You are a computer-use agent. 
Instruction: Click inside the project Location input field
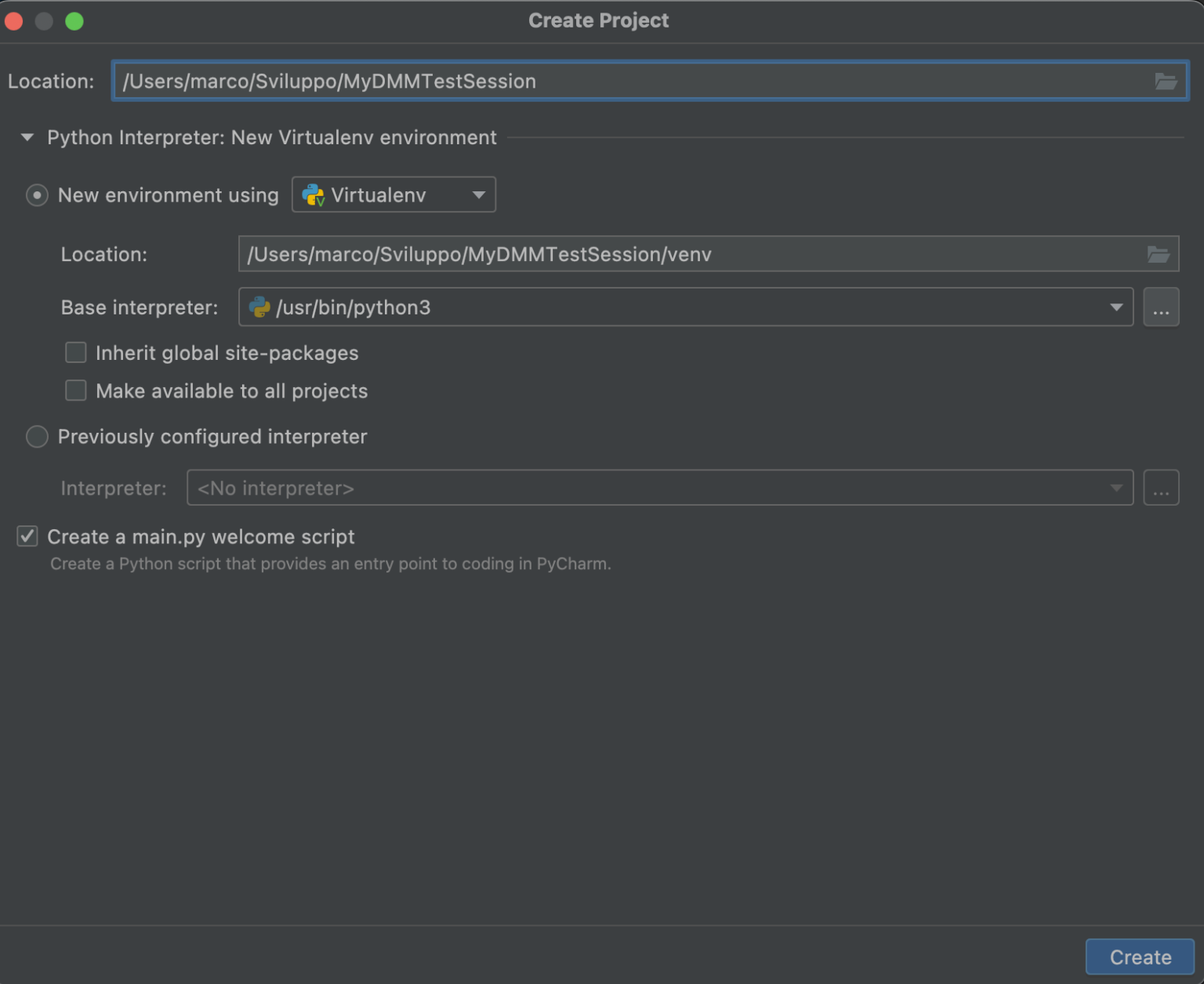coord(549,81)
